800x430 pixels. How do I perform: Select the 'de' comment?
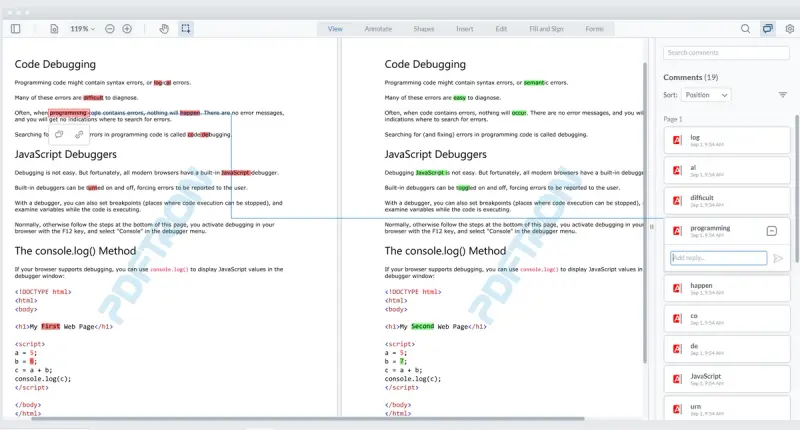pyautogui.click(x=727, y=348)
